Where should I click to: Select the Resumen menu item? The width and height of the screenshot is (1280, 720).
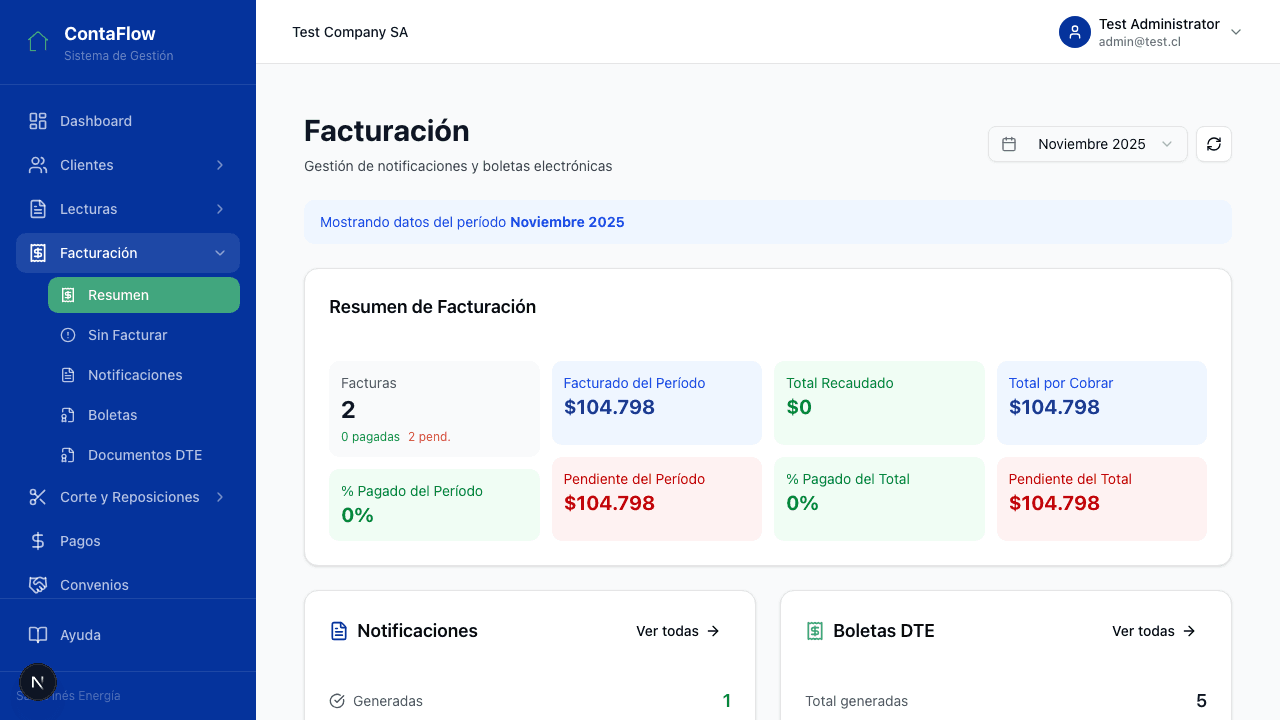click(x=144, y=295)
